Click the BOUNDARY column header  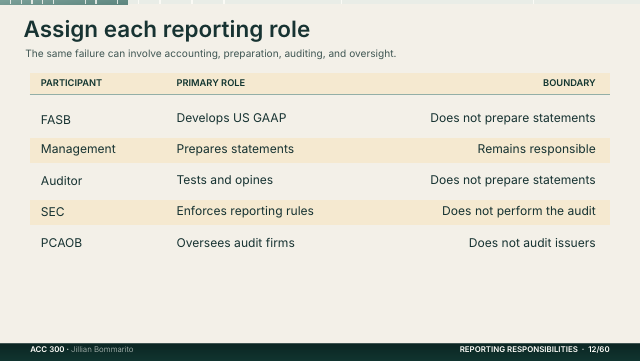569,83
